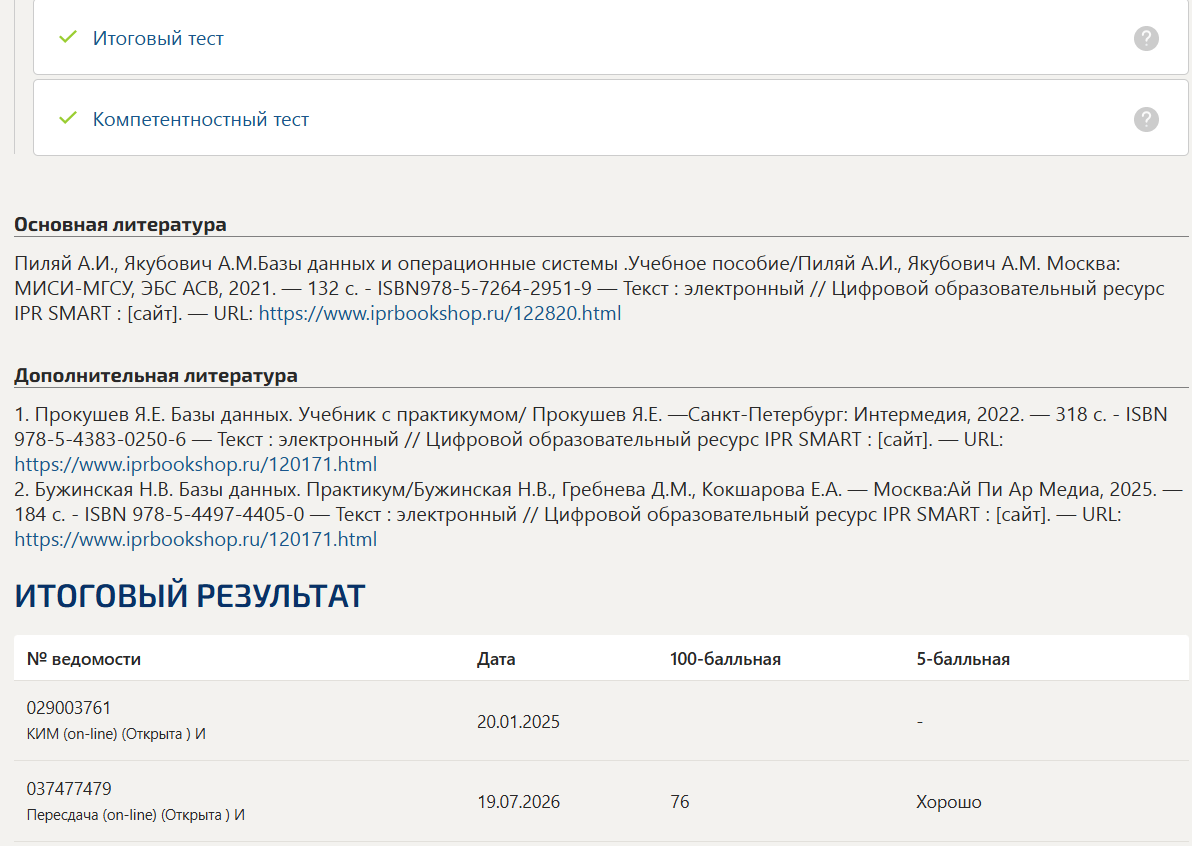Click 5-балльная column header
The image size is (1192, 846).
click(962, 659)
